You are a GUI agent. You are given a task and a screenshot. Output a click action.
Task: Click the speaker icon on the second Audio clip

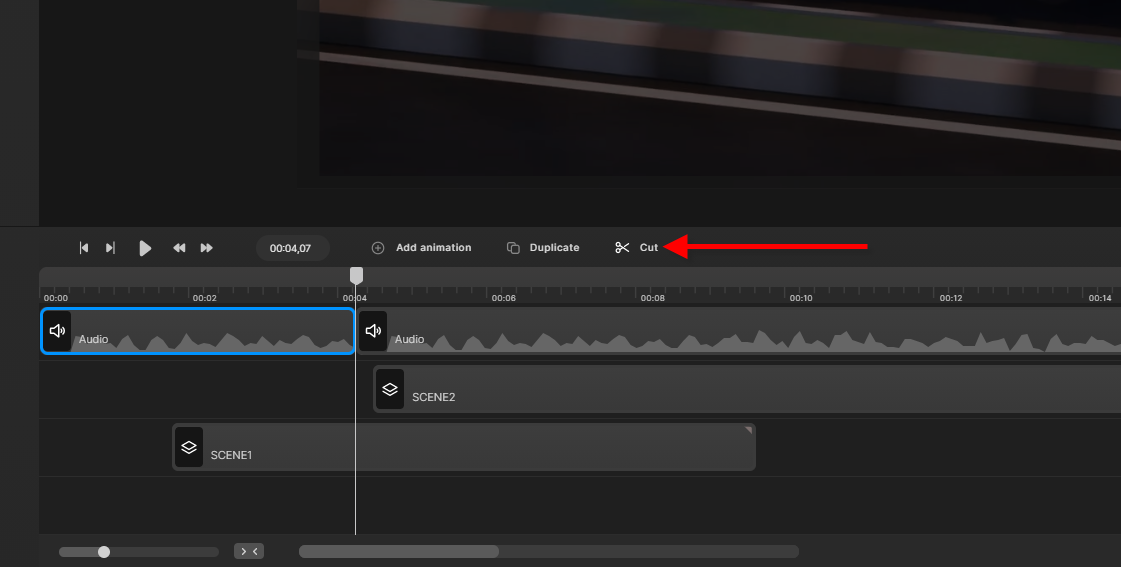373,330
